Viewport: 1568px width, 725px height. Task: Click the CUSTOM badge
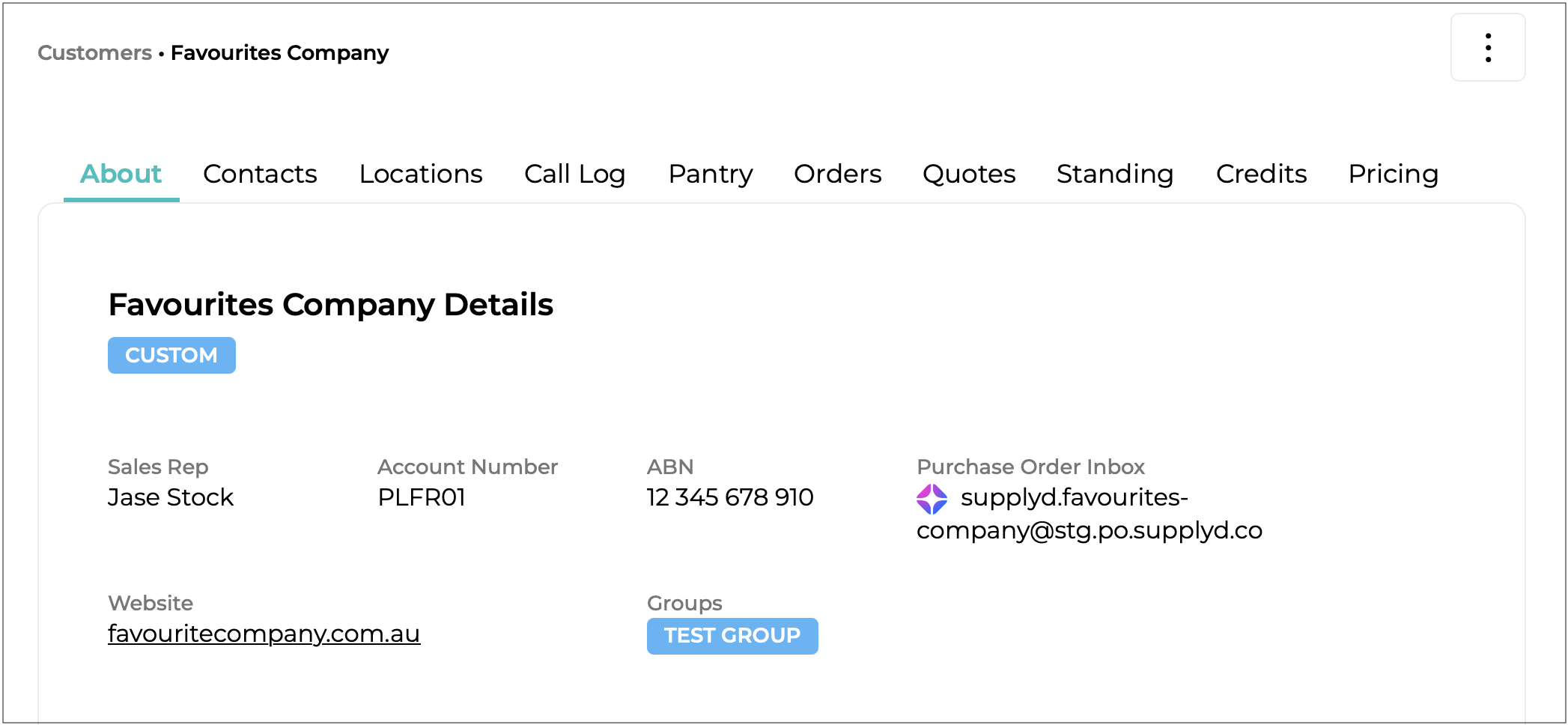tap(171, 355)
